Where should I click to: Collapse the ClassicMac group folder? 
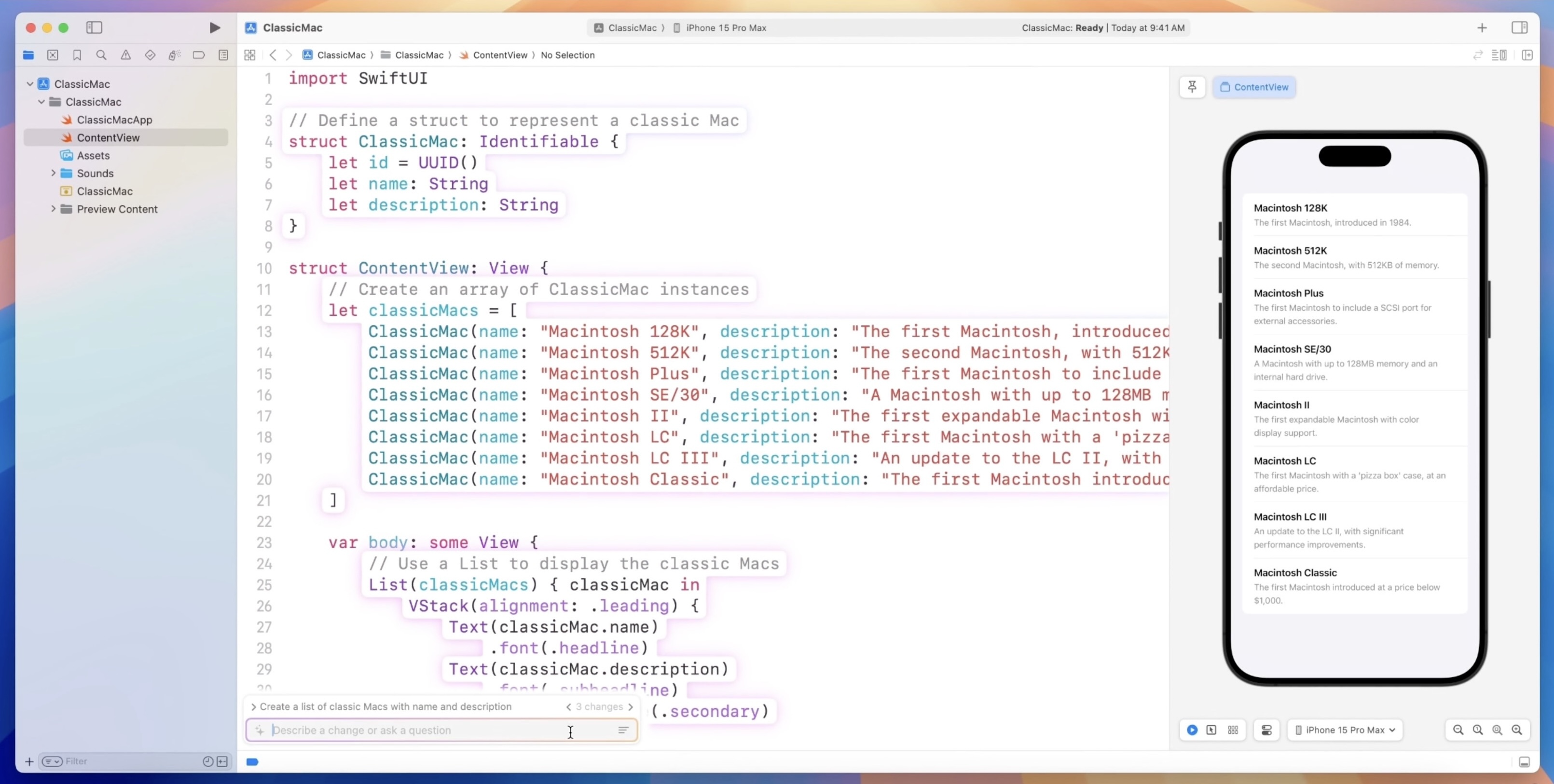[x=41, y=102]
